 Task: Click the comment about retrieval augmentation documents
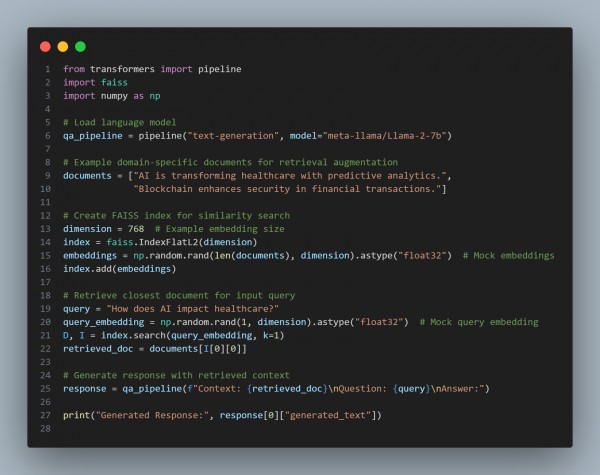click(230, 162)
